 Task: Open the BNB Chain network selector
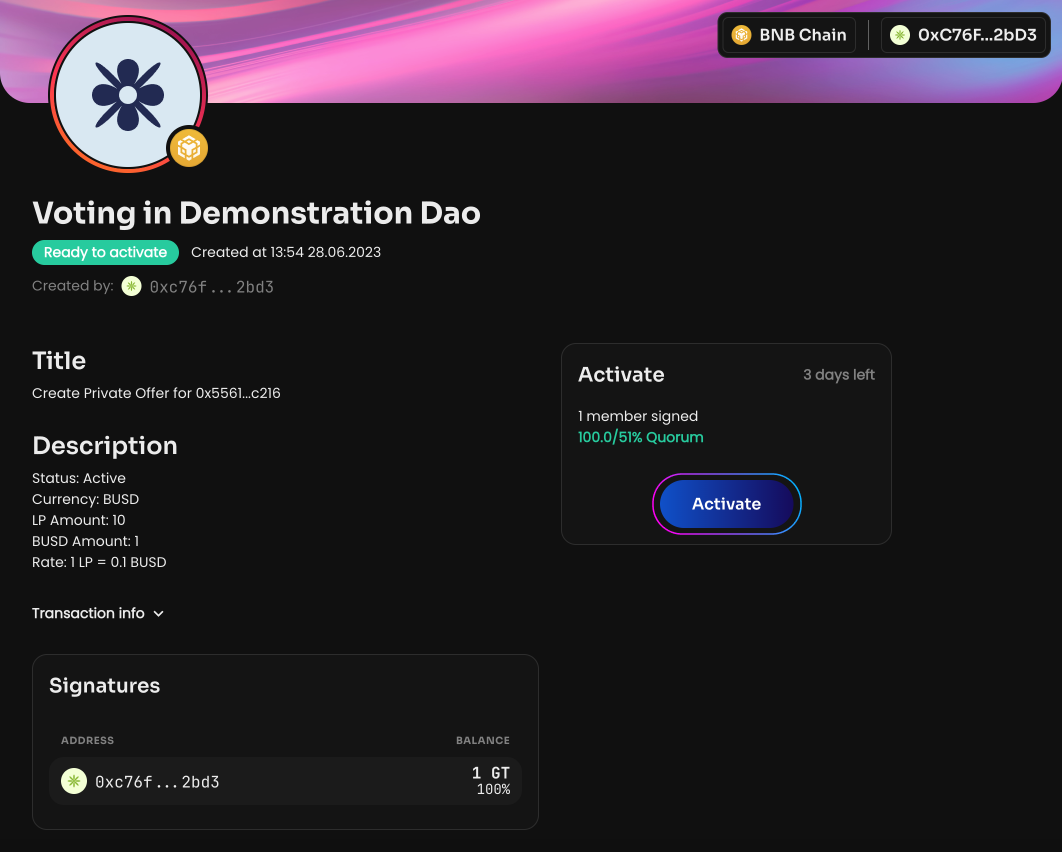coord(789,35)
